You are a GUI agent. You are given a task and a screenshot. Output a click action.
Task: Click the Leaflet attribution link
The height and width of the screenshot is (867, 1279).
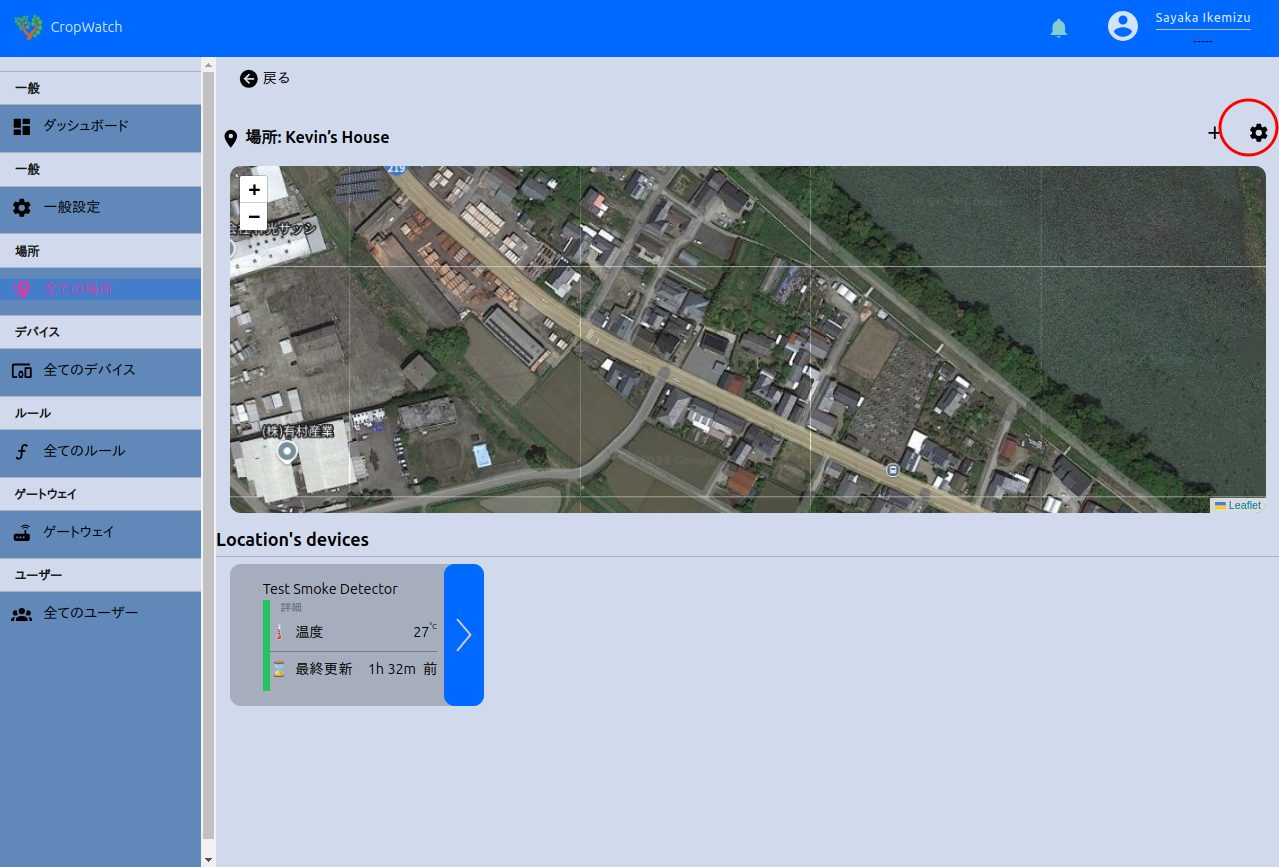[1244, 505]
